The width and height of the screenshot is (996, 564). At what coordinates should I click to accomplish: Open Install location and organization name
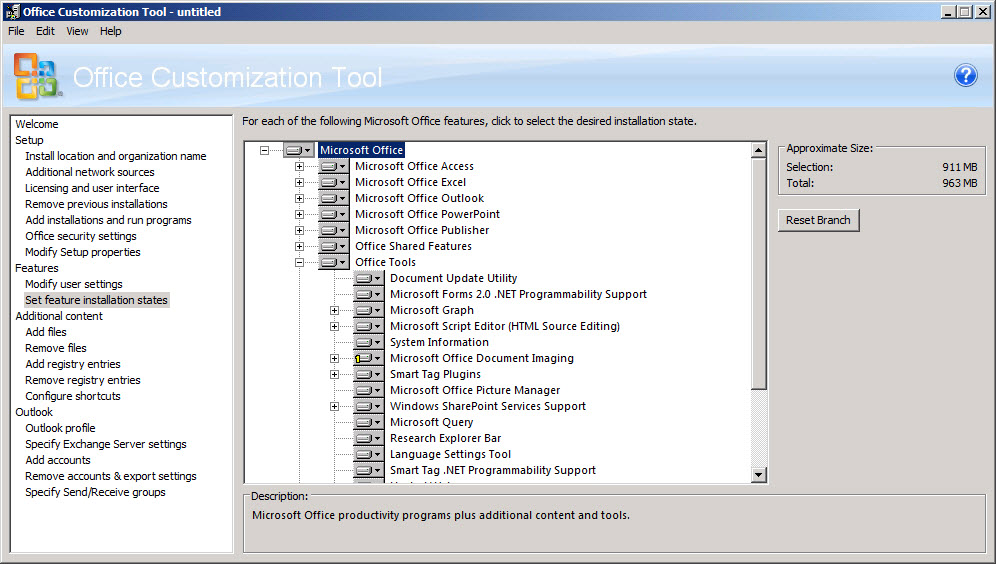[x=116, y=156]
